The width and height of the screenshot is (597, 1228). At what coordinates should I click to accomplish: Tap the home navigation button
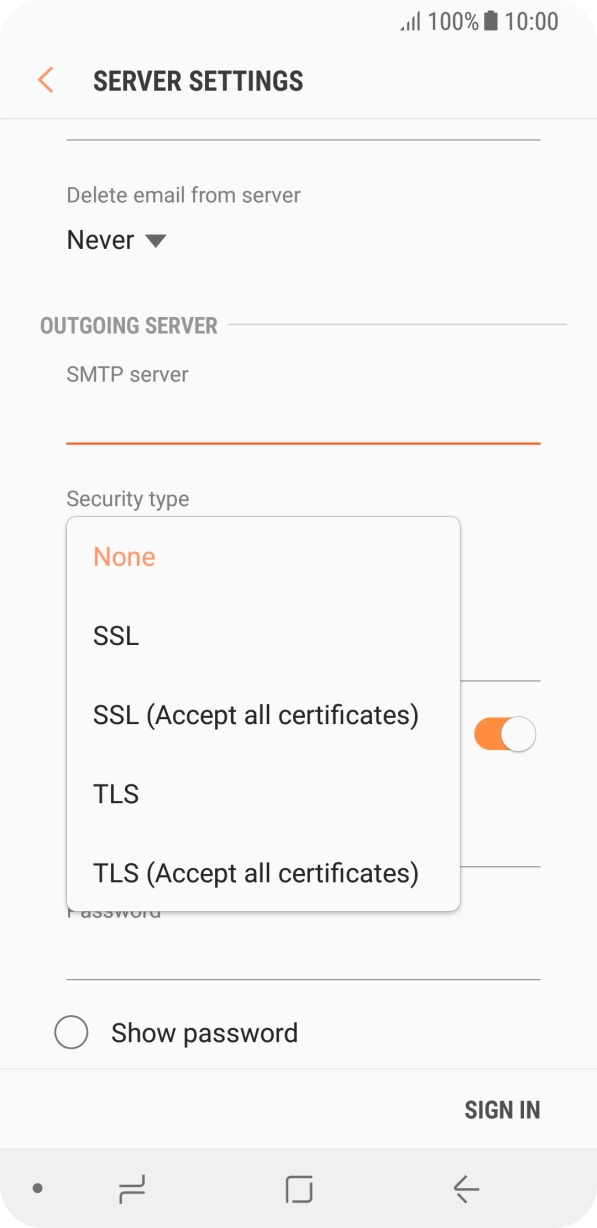(x=299, y=1188)
